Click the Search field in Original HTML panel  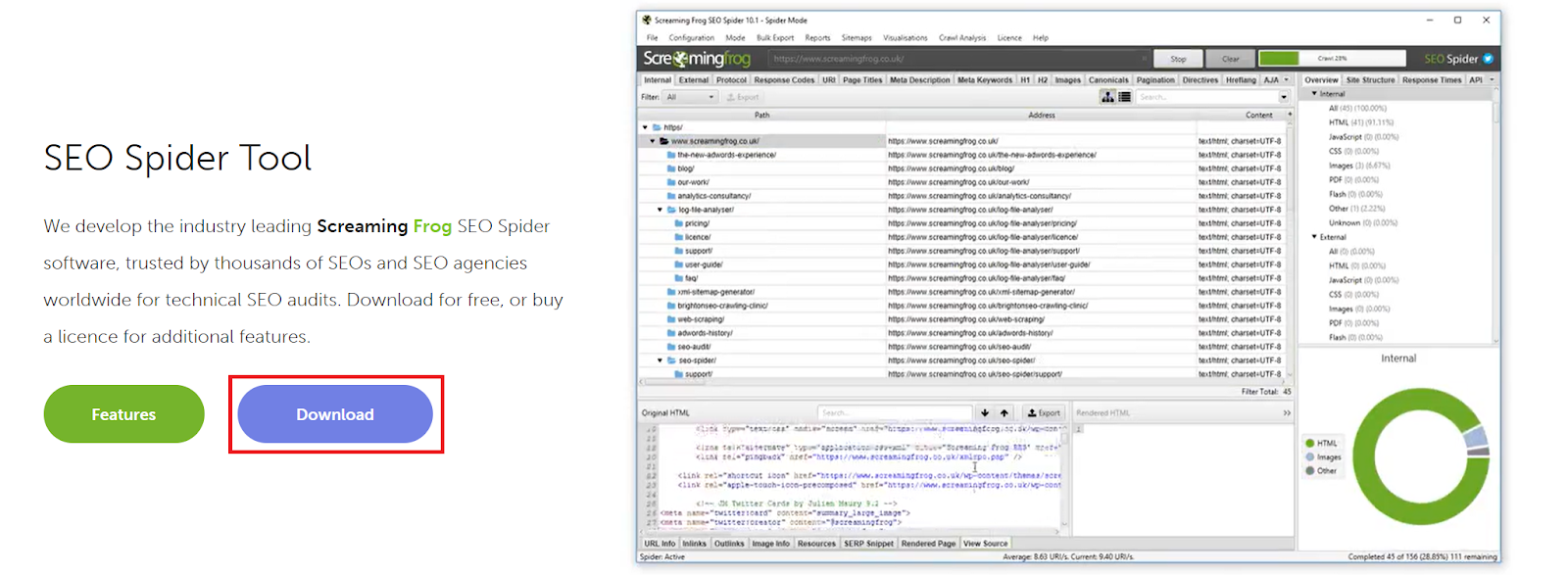(895, 413)
